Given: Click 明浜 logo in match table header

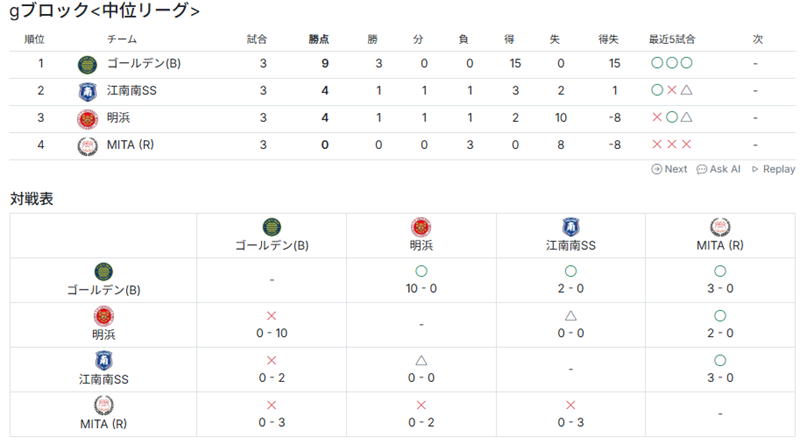Looking at the screenshot, I should [421, 227].
